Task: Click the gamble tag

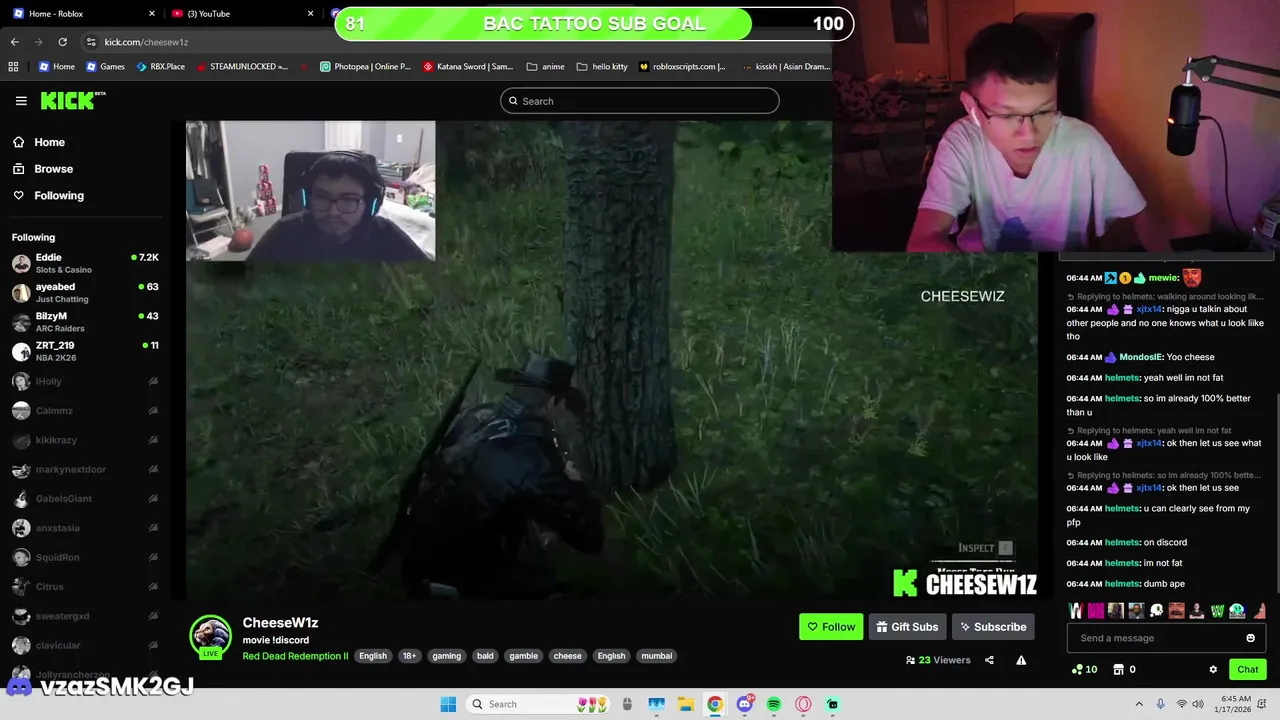Action: click(523, 656)
